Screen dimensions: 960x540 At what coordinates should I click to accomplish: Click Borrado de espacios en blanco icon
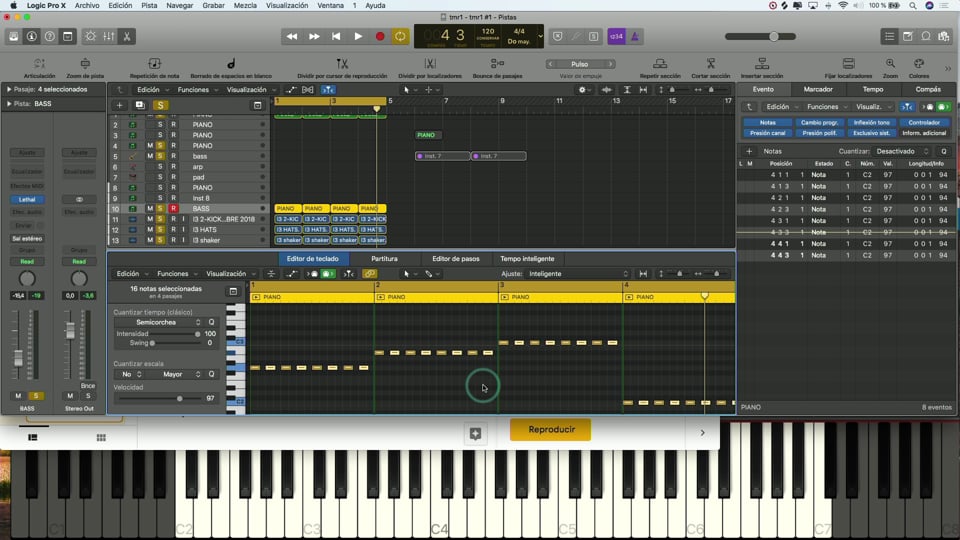click(231, 63)
